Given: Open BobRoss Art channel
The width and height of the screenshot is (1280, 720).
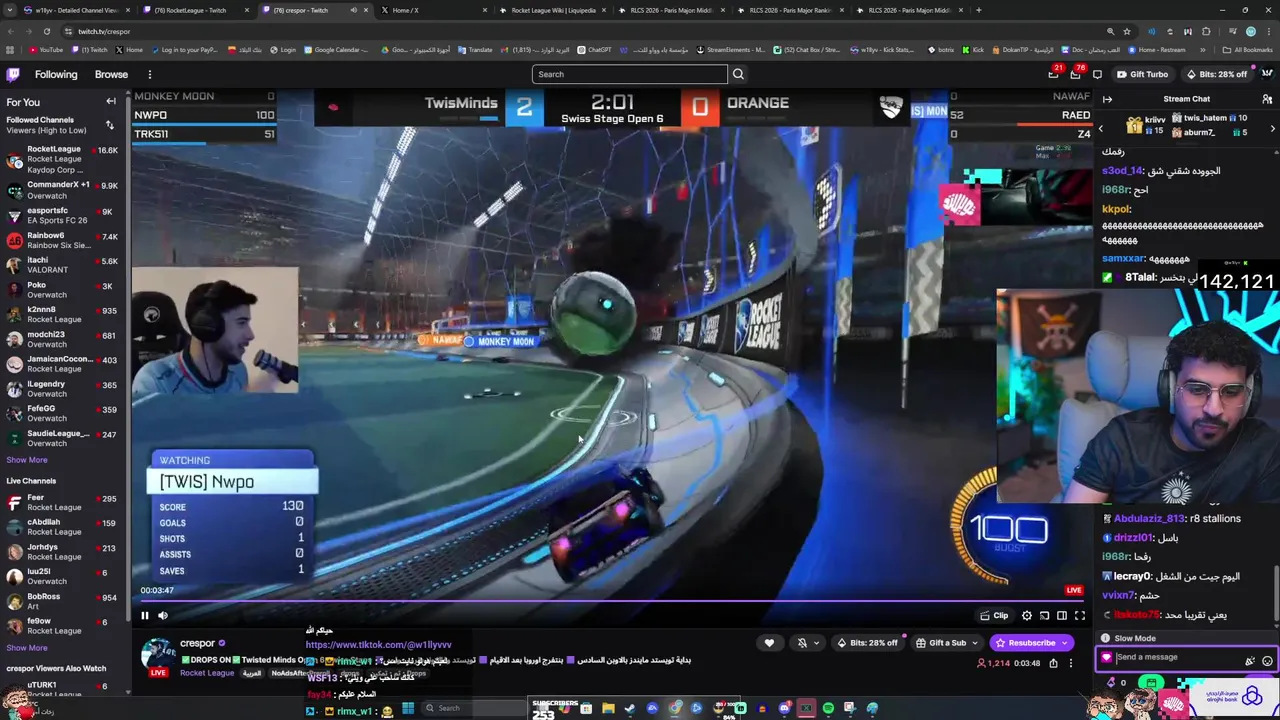Looking at the screenshot, I should [62, 601].
